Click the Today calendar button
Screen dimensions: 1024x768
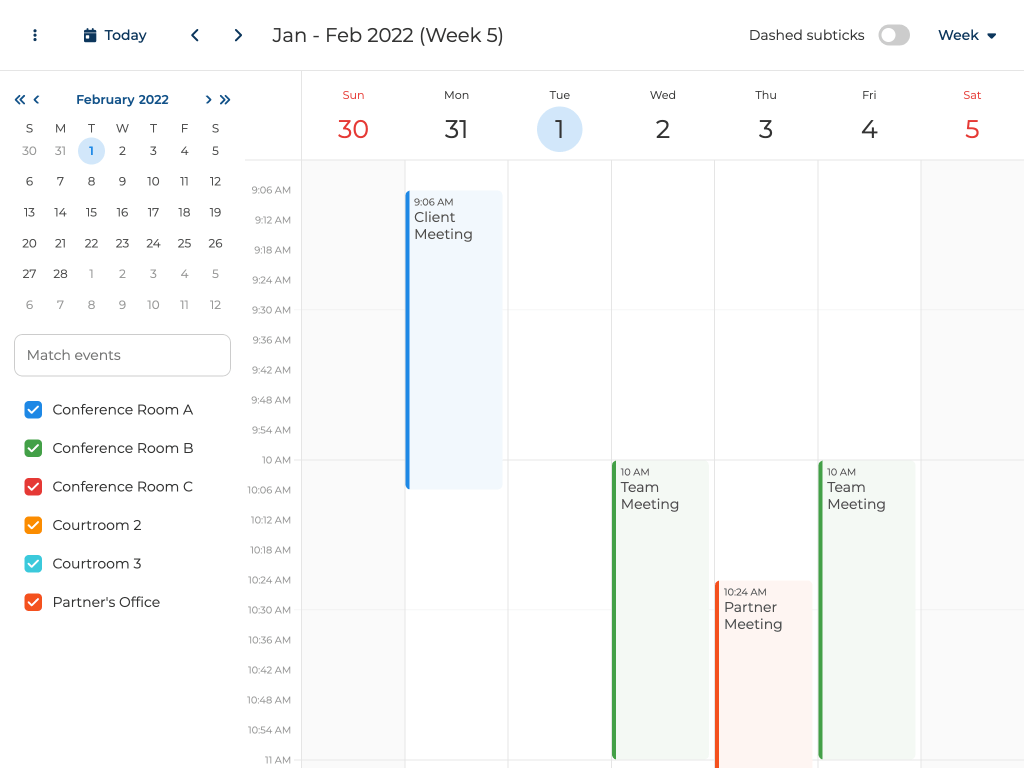click(115, 35)
